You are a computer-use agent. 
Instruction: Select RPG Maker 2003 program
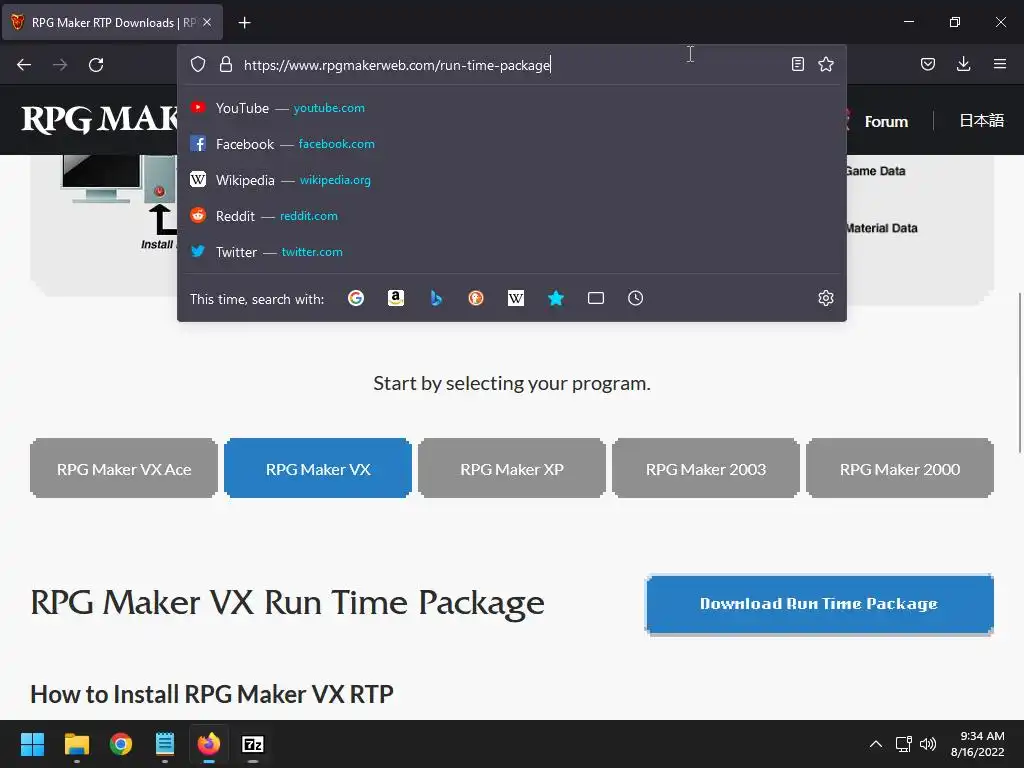[706, 469]
